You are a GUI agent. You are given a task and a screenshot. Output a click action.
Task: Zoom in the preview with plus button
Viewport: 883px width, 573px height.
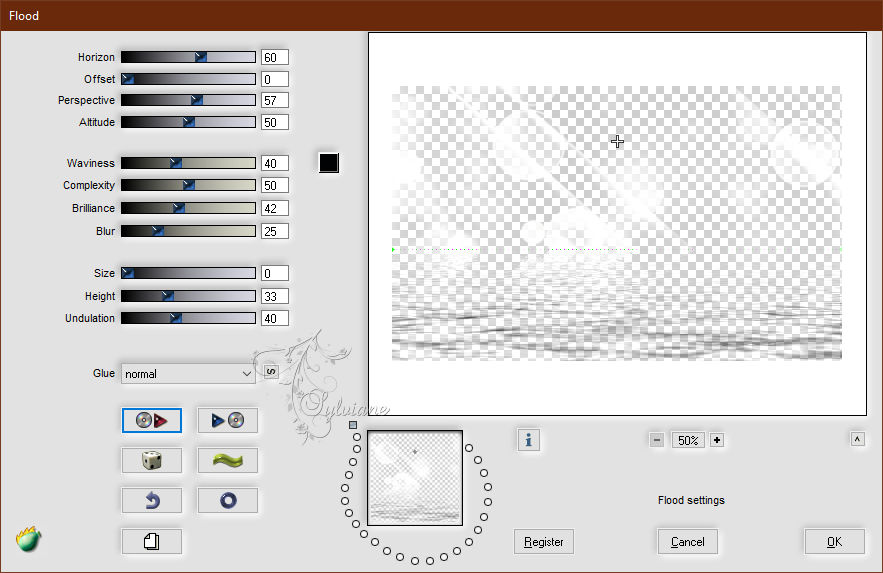[717, 440]
